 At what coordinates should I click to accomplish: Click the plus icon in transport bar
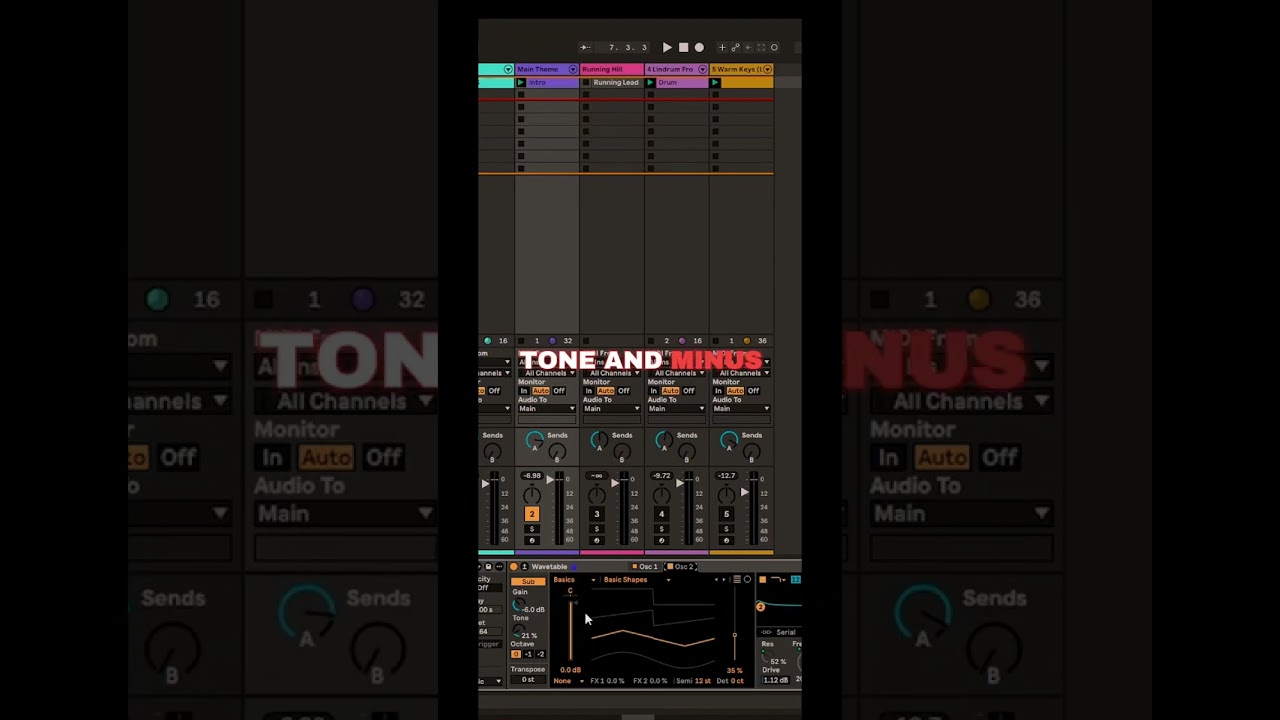(722, 47)
